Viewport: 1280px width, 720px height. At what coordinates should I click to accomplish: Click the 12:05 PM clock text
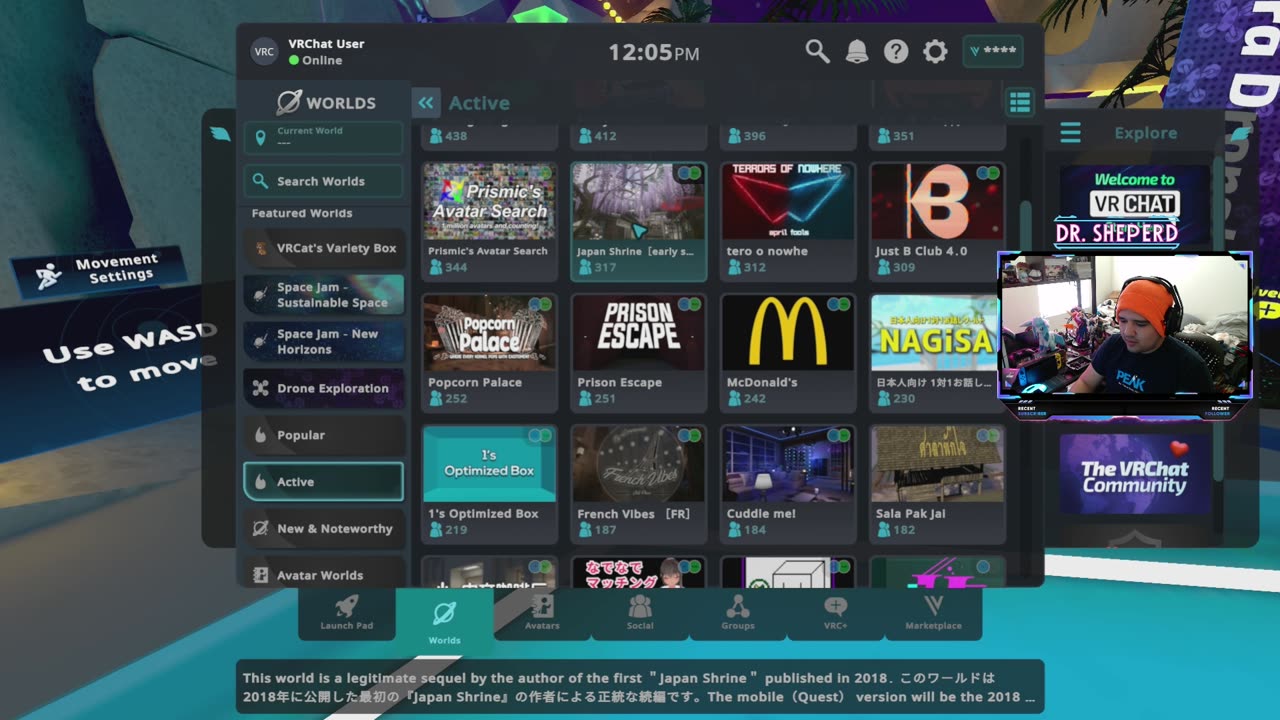tap(654, 52)
